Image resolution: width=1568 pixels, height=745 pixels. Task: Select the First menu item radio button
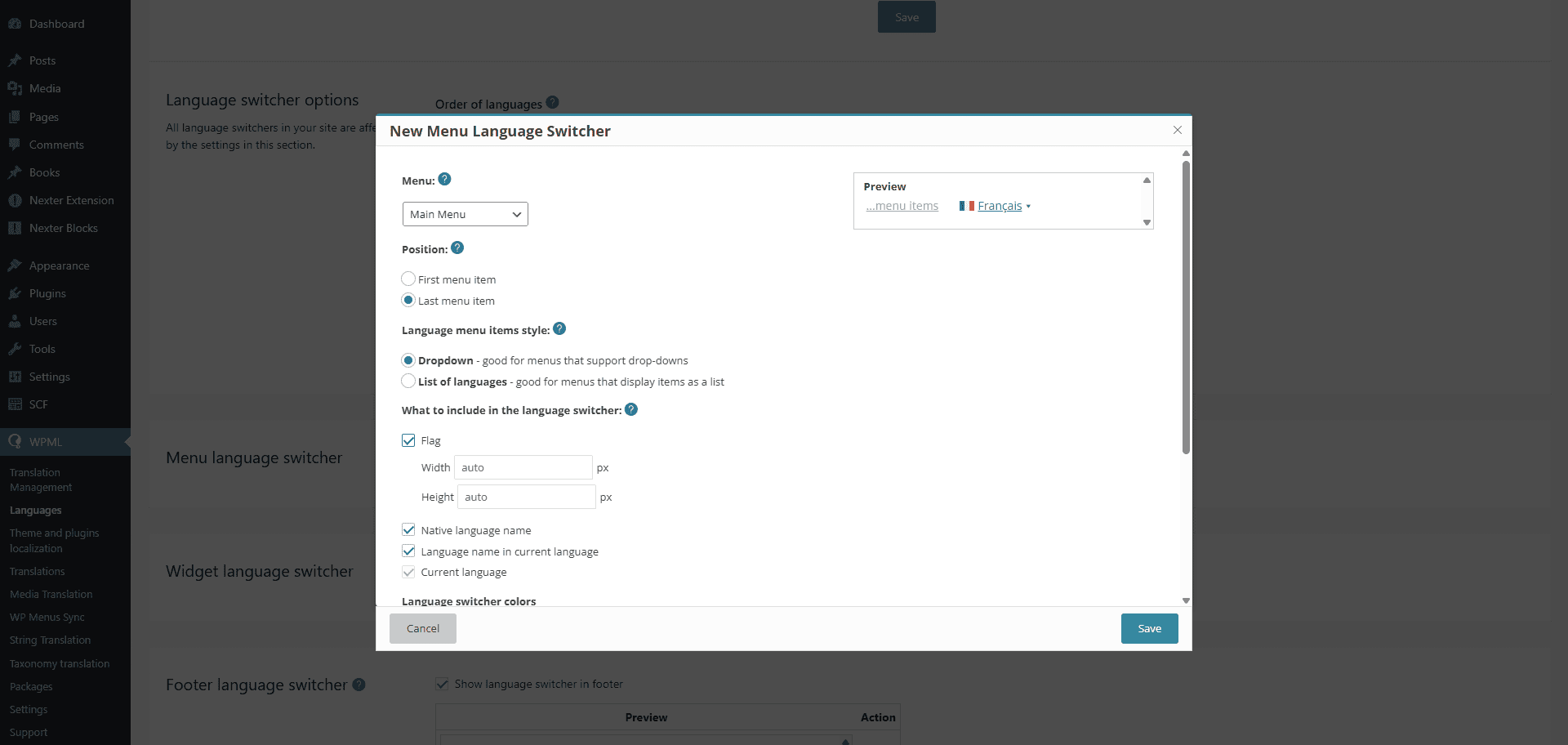[408, 279]
